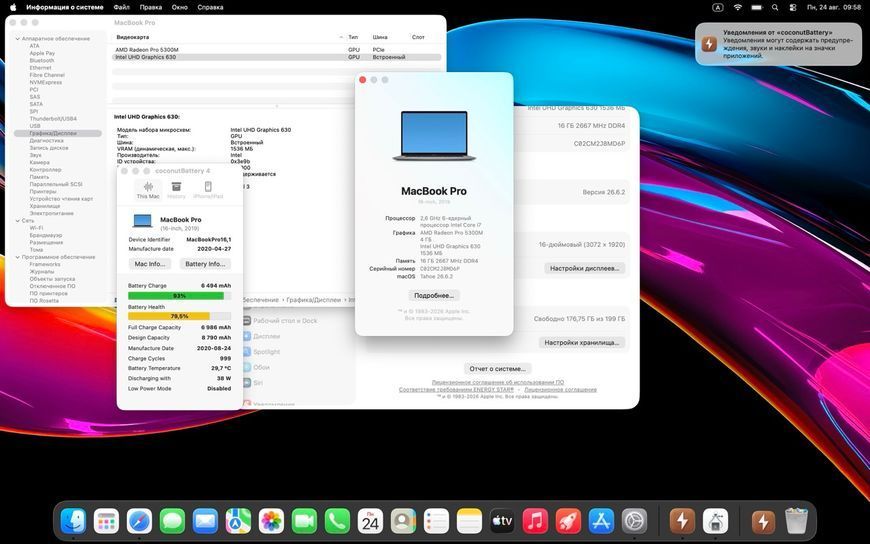Open the Правка menu
This screenshot has width=870, height=544.
point(151,7)
